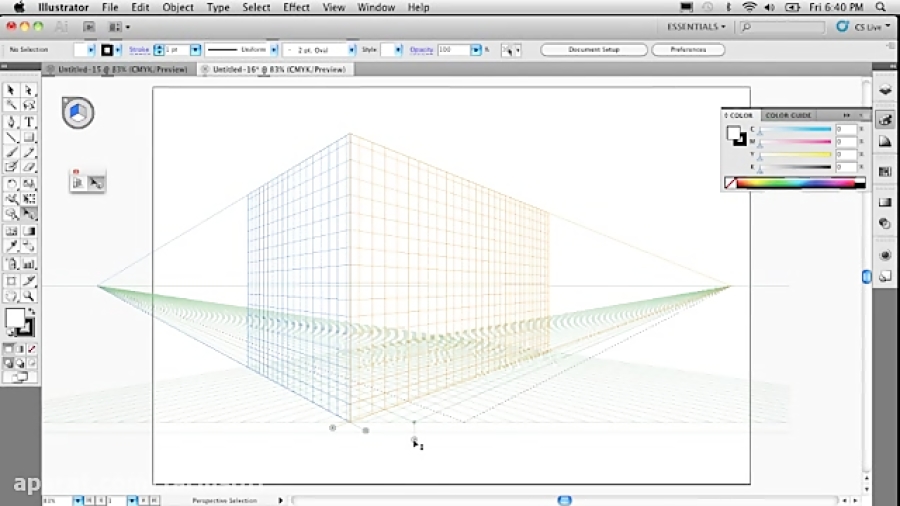Set fill to None in toolbox
The image size is (900, 506).
(x=32, y=349)
